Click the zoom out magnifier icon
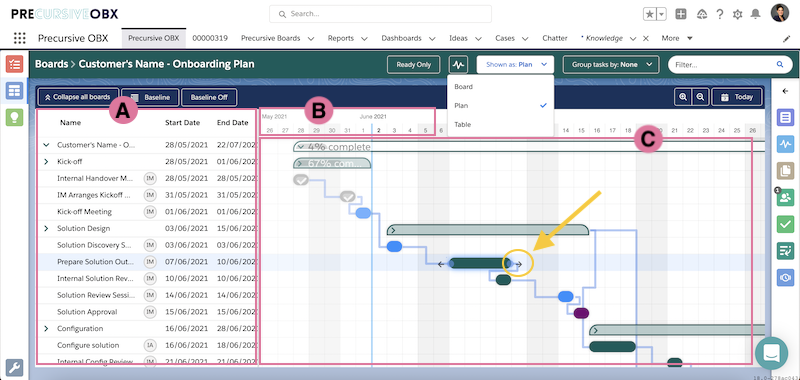 tap(701, 97)
